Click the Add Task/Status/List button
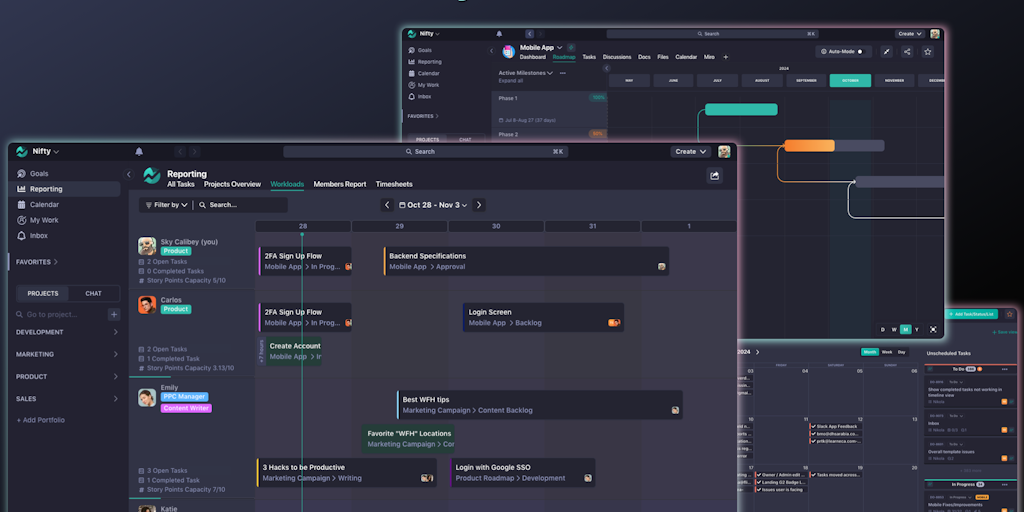 point(971,314)
